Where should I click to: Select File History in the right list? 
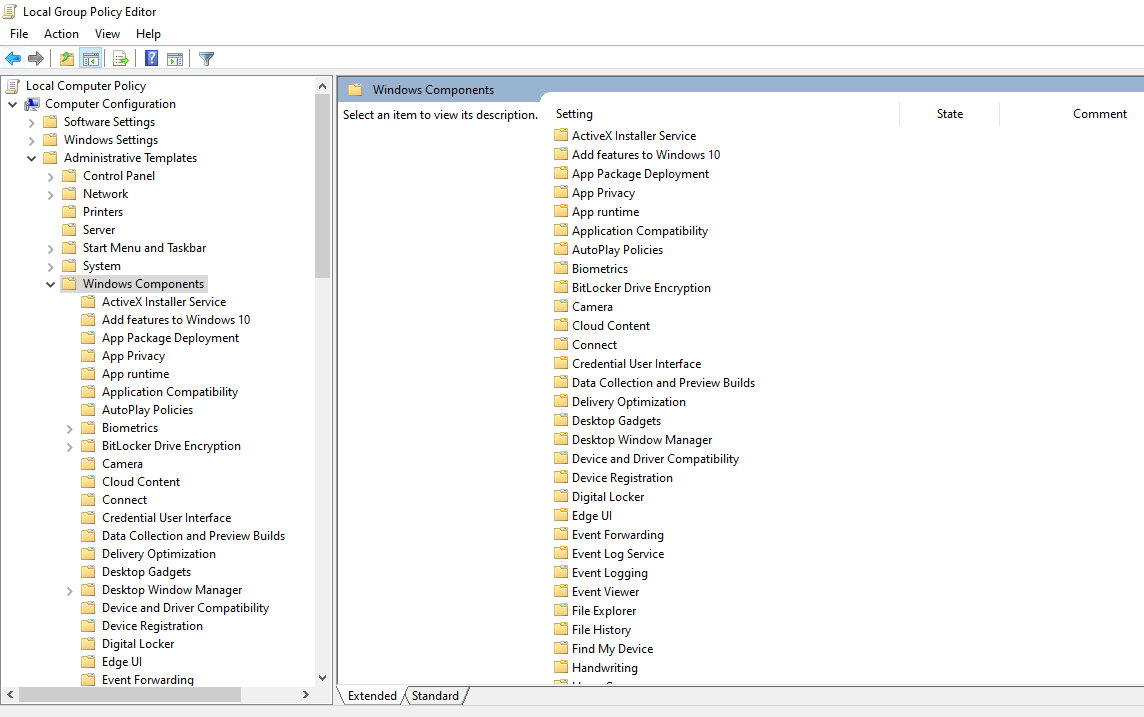coord(601,629)
